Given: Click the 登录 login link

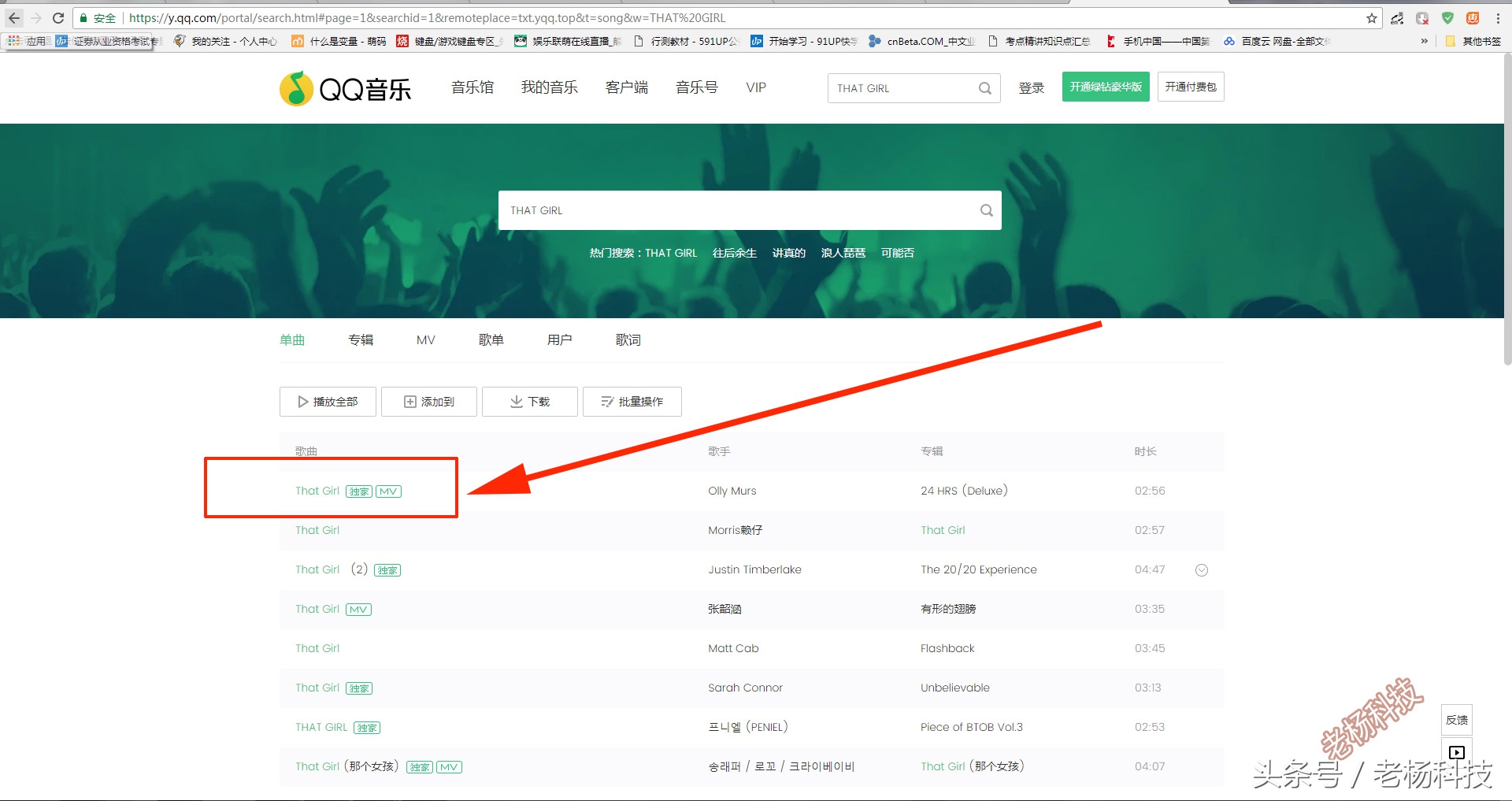Looking at the screenshot, I should (x=1031, y=87).
